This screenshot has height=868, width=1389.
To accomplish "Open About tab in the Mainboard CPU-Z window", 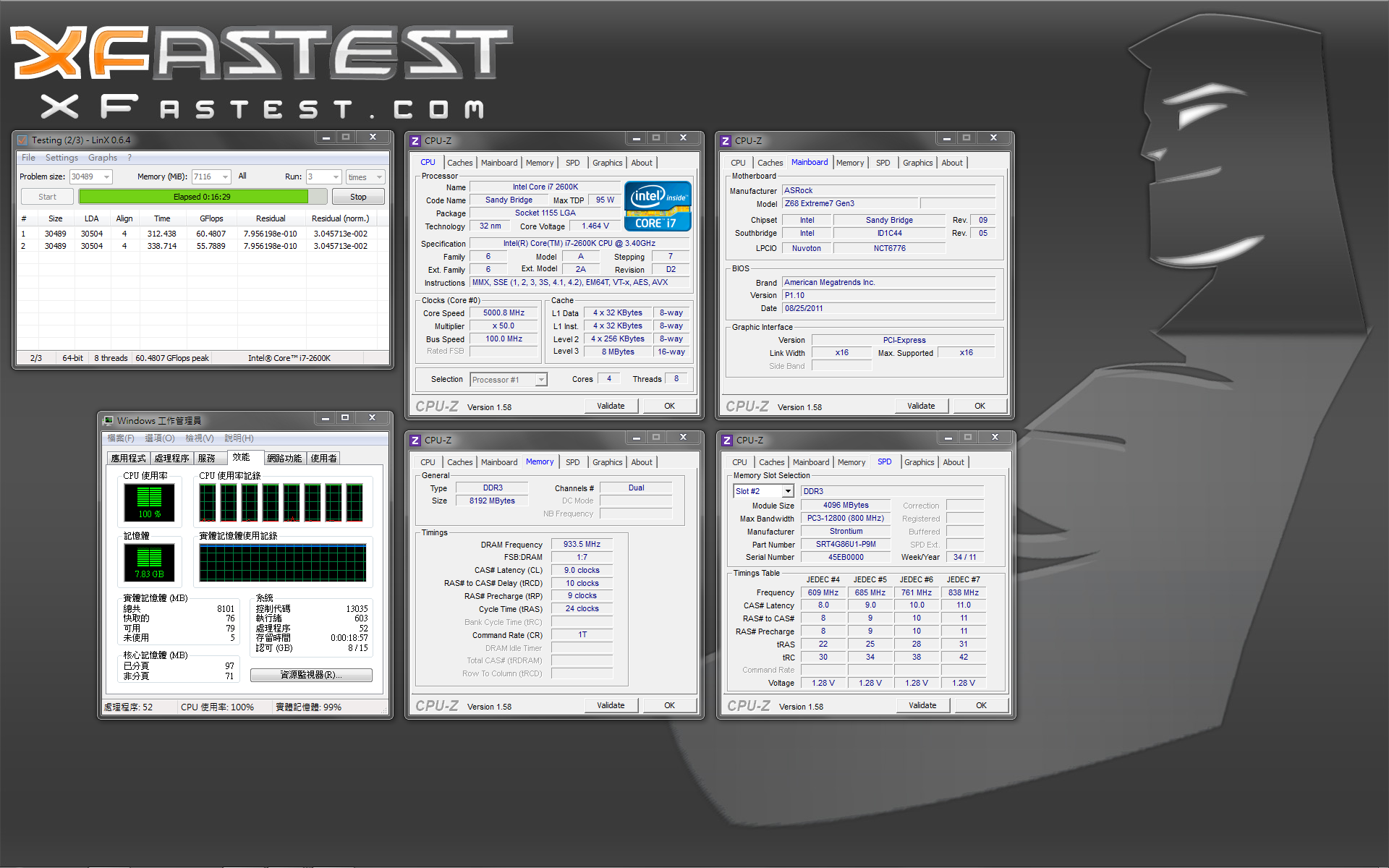I will click(952, 163).
